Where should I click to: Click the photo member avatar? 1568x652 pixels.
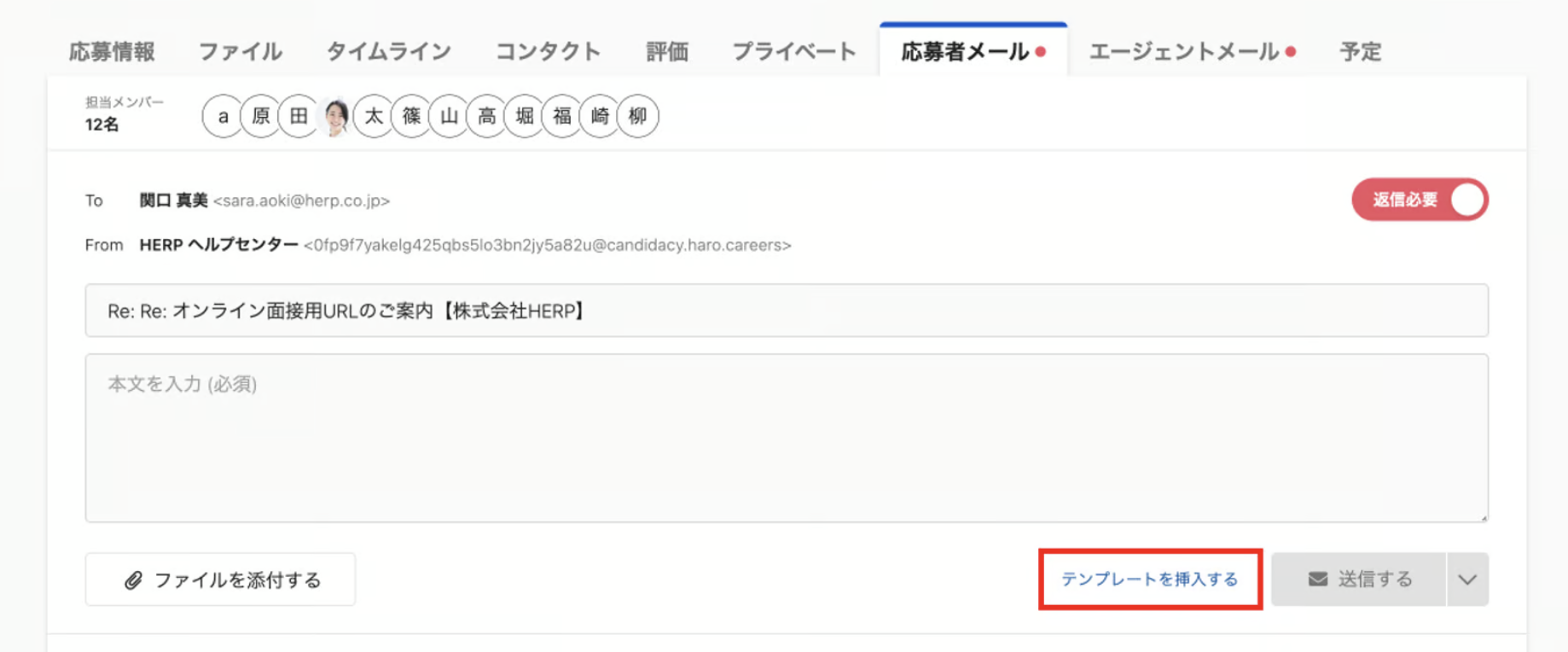(336, 116)
